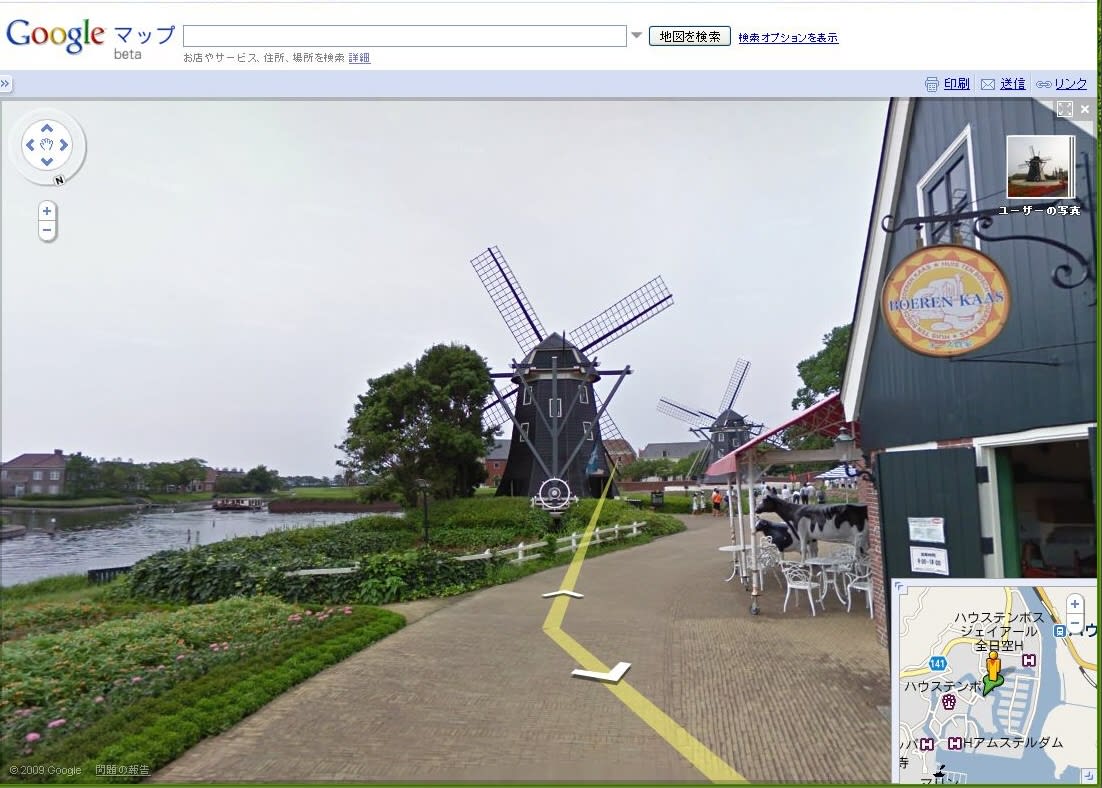1102x788 pixels.
Task: Expand the collapsed left side panel
Action: [6, 84]
